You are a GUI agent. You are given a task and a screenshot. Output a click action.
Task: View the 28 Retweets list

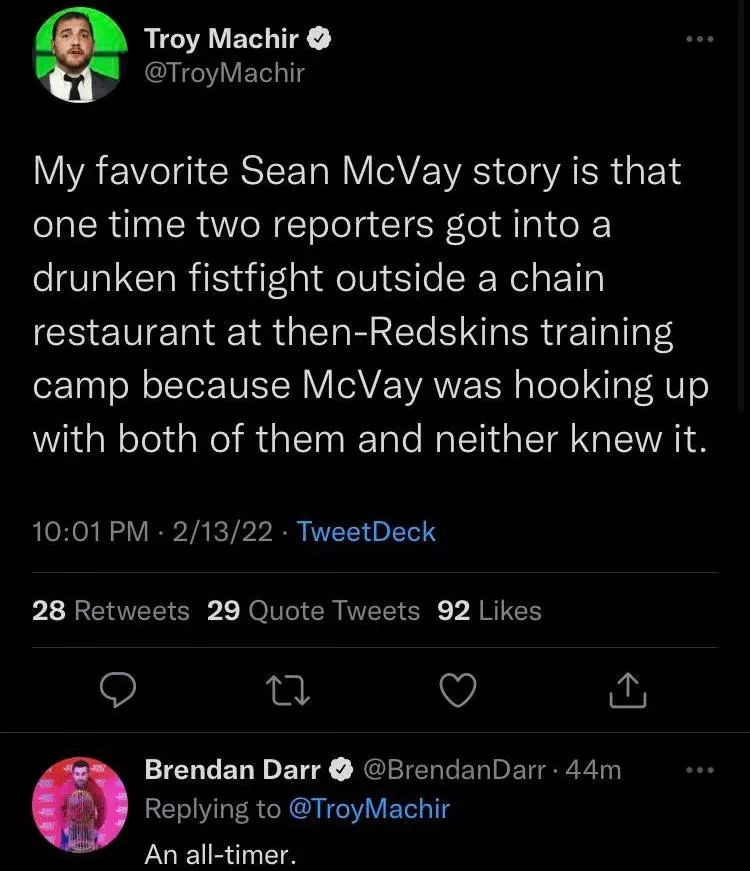coord(111,610)
